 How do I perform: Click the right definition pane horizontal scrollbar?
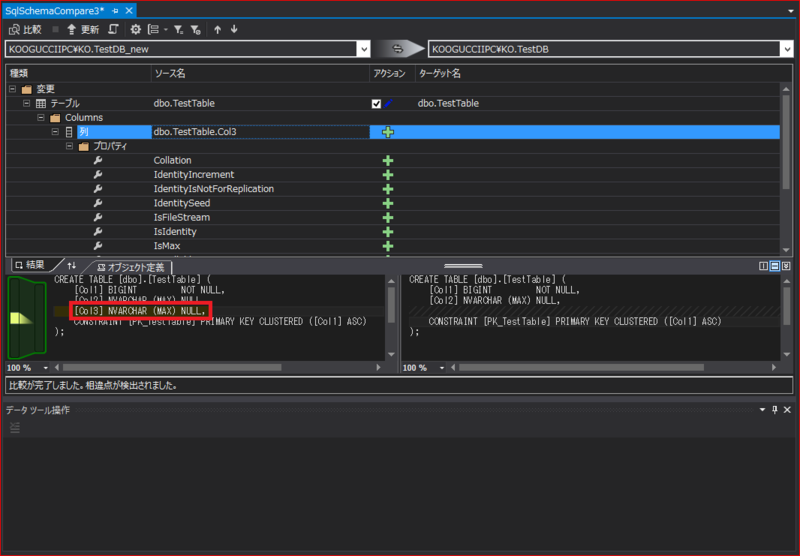tap(581, 367)
